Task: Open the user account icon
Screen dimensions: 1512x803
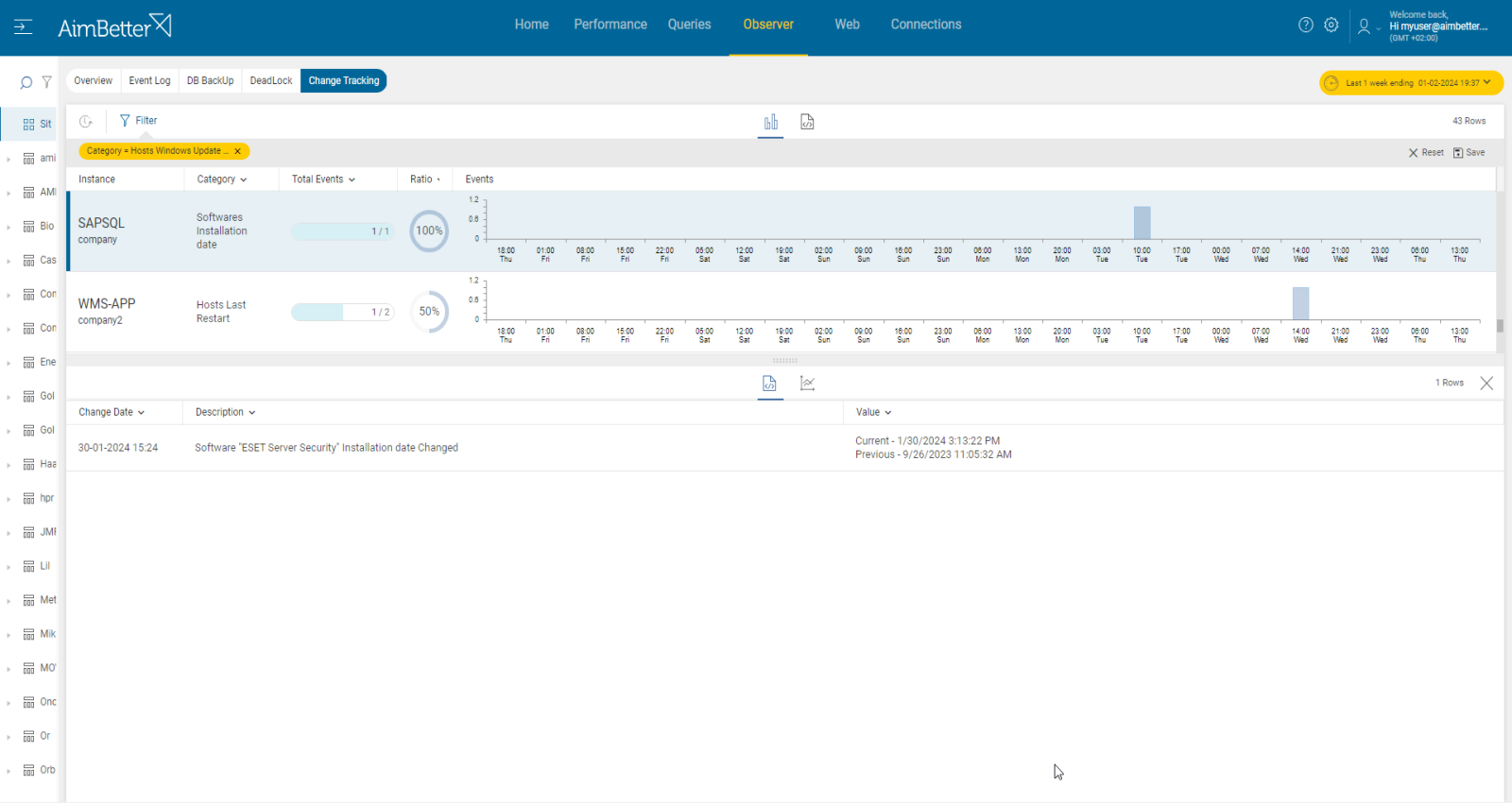Action: tap(1364, 26)
